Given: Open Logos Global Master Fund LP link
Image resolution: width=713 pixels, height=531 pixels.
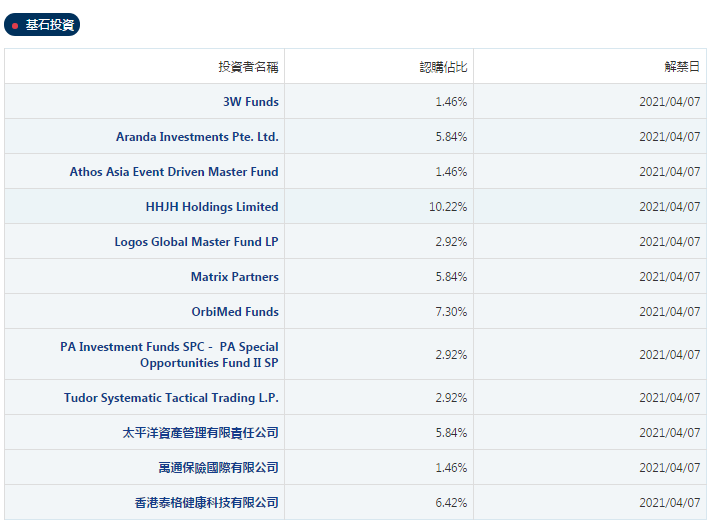Looking at the screenshot, I should coord(196,241).
